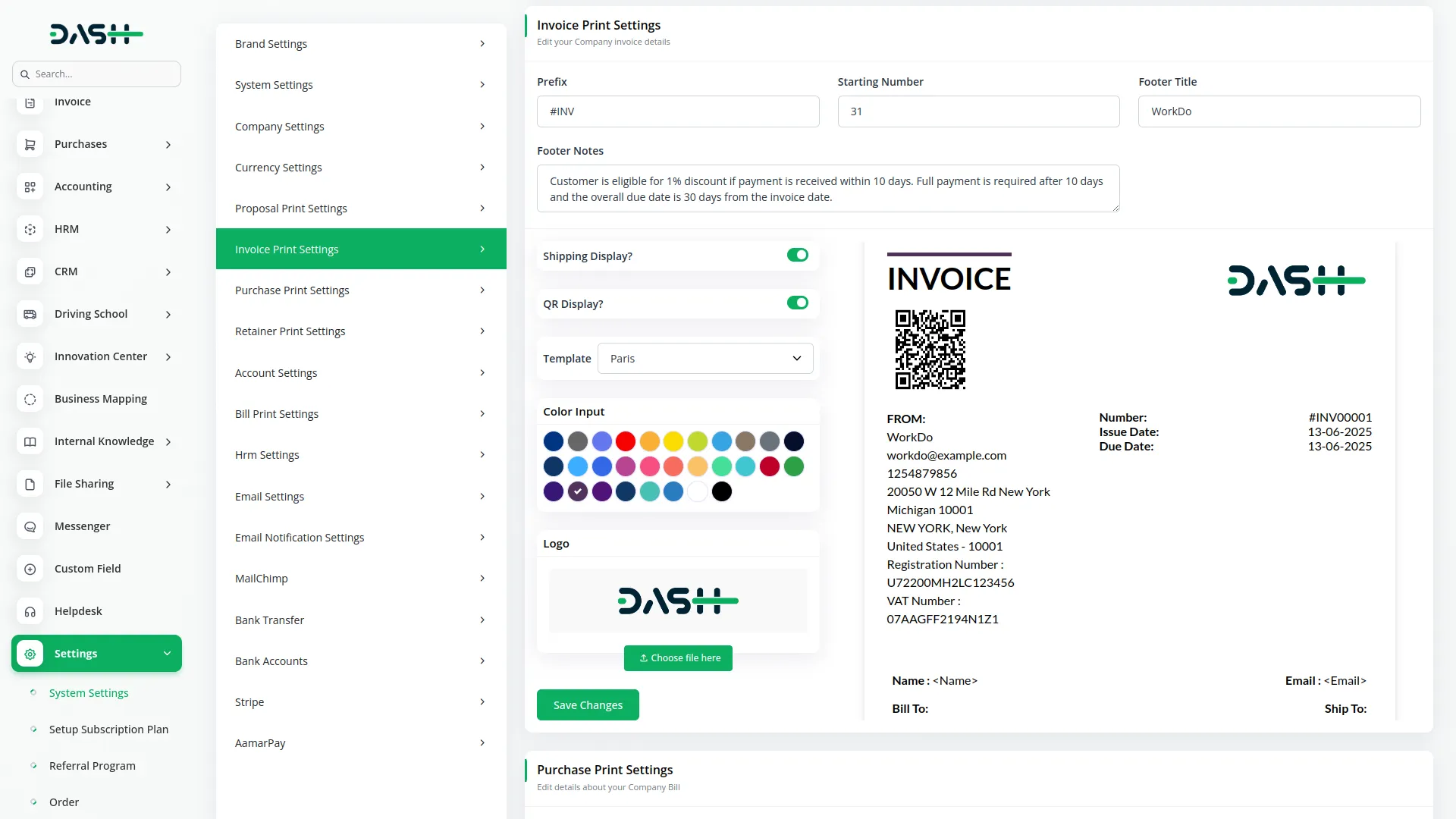Open the Template dropdown showing Paris

tap(704, 359)
